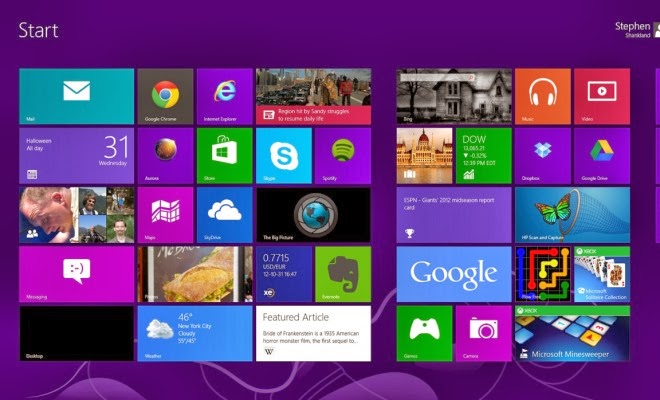Launch the Dropbox tile
Image resolution: width=660 pixels, height=400 pixels.
point(543,156)
